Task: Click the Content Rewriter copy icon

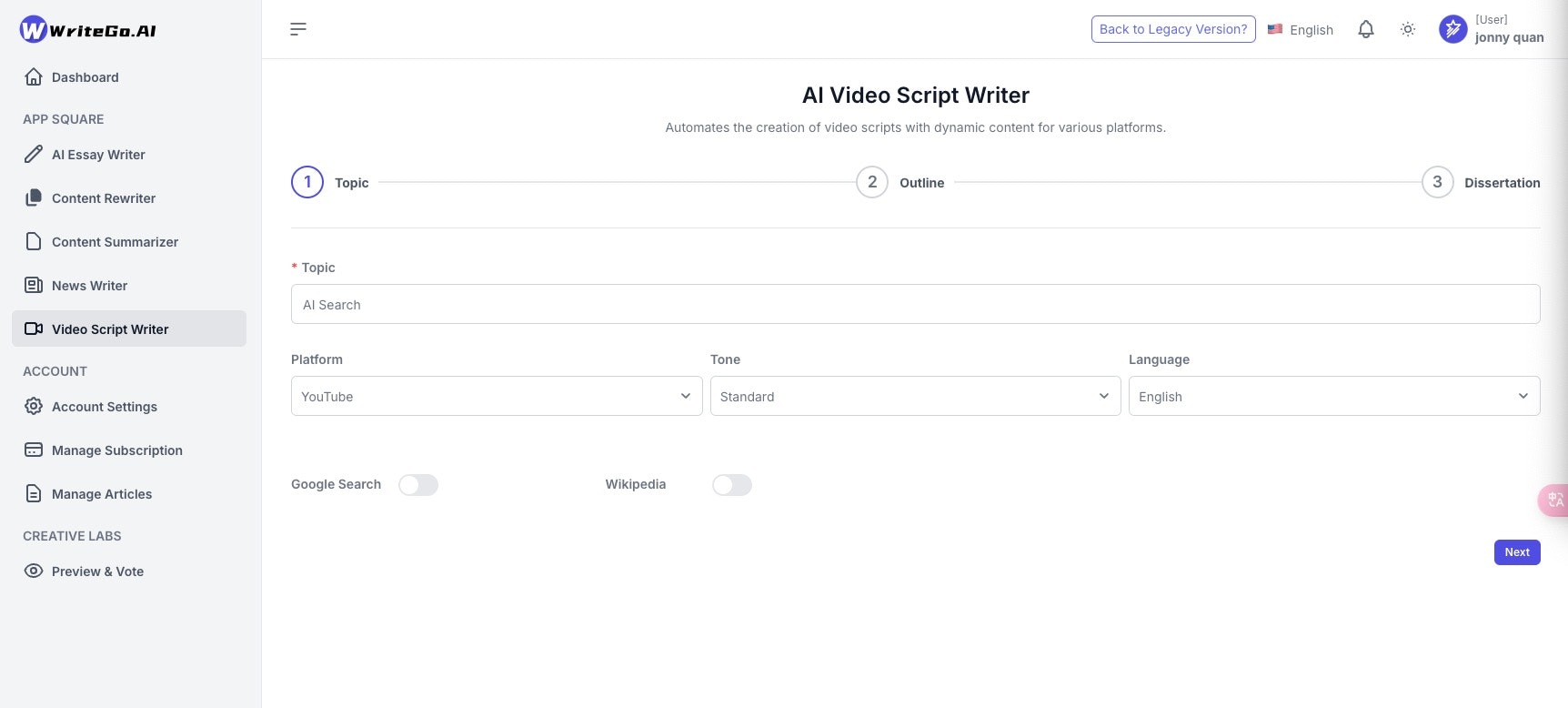Action: 34,198
